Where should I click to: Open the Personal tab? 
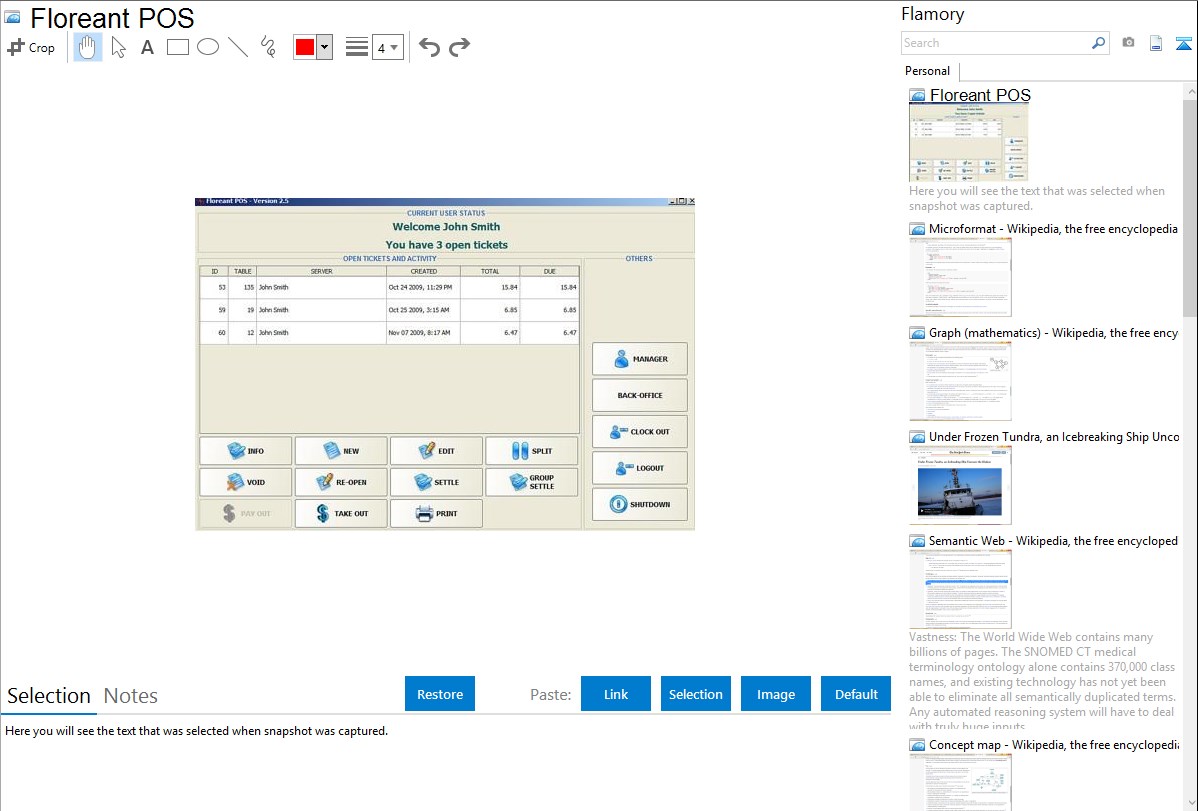tap(927, 71)
